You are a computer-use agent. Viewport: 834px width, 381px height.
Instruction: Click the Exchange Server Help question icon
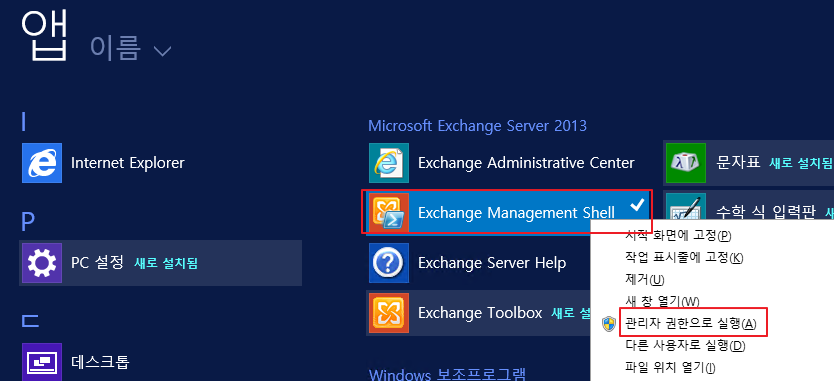389,263
